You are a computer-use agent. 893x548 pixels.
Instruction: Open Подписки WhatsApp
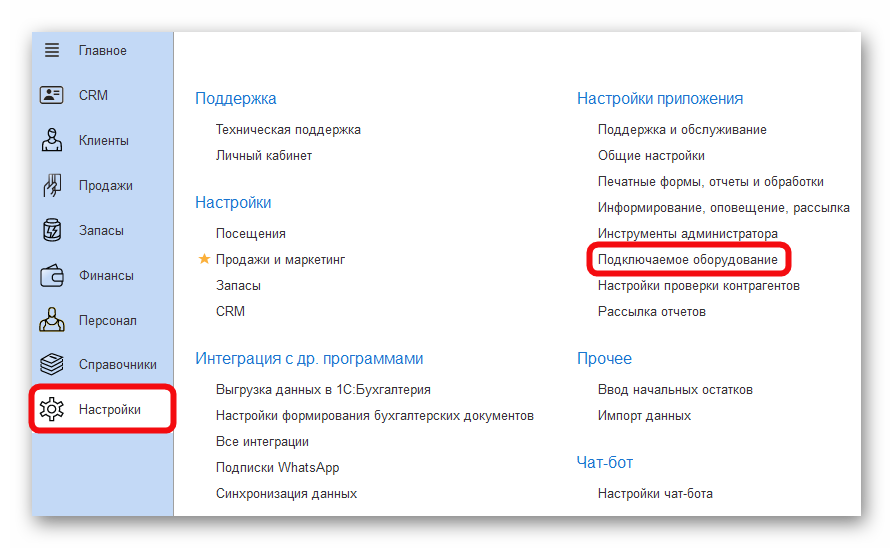pos(277,468)
